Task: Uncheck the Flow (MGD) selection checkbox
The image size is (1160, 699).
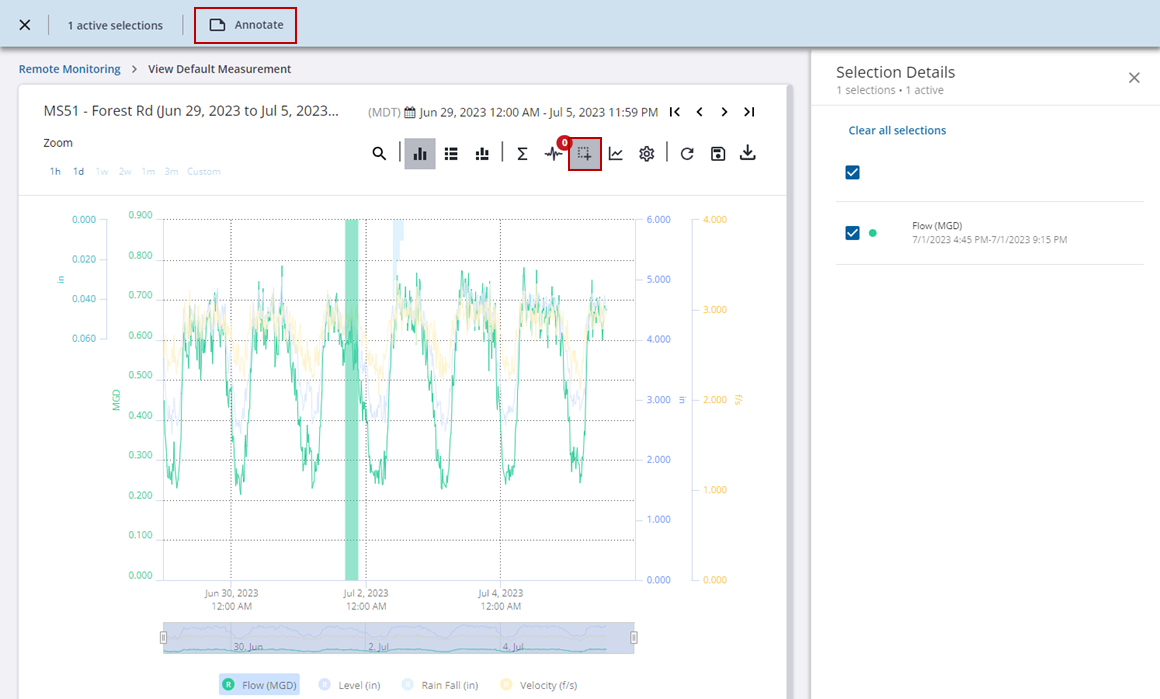Action: tap(853, 233)
